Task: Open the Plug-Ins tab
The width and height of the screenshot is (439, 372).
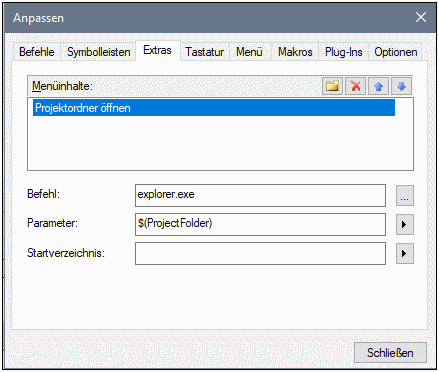Action: [x=344, y=52]
